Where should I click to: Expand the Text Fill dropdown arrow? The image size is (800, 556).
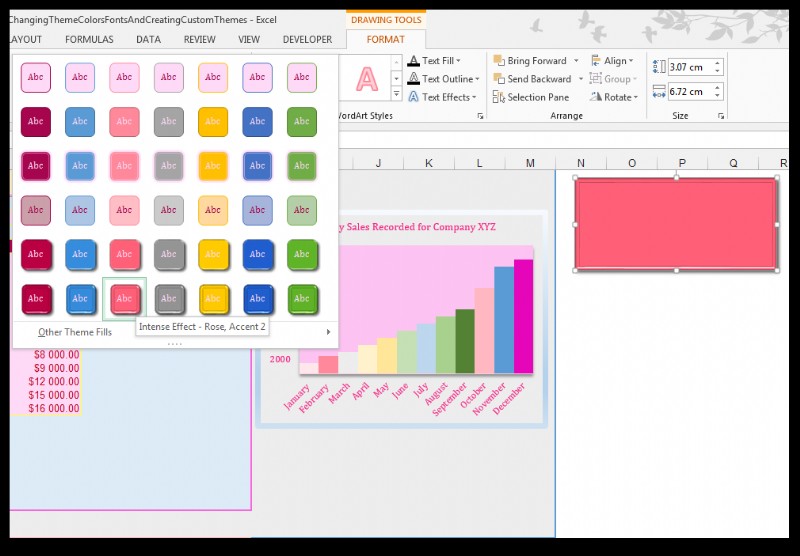[x=458, y=61]
